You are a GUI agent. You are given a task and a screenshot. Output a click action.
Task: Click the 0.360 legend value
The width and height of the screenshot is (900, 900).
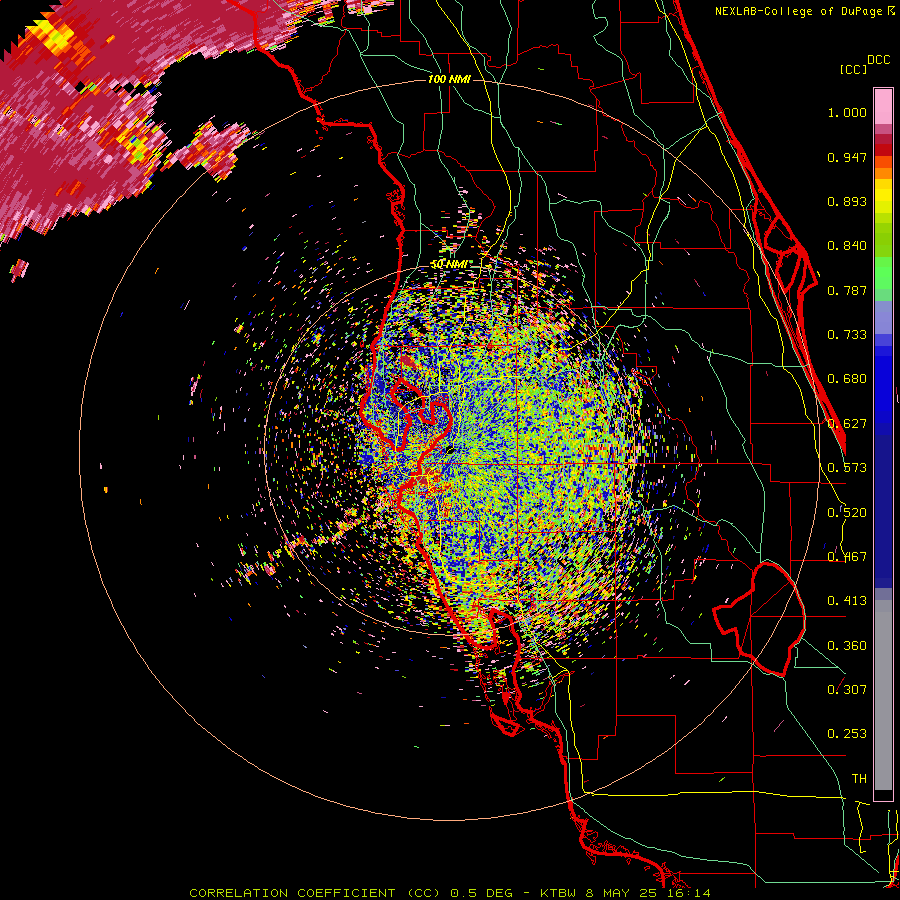coord(847,646)
